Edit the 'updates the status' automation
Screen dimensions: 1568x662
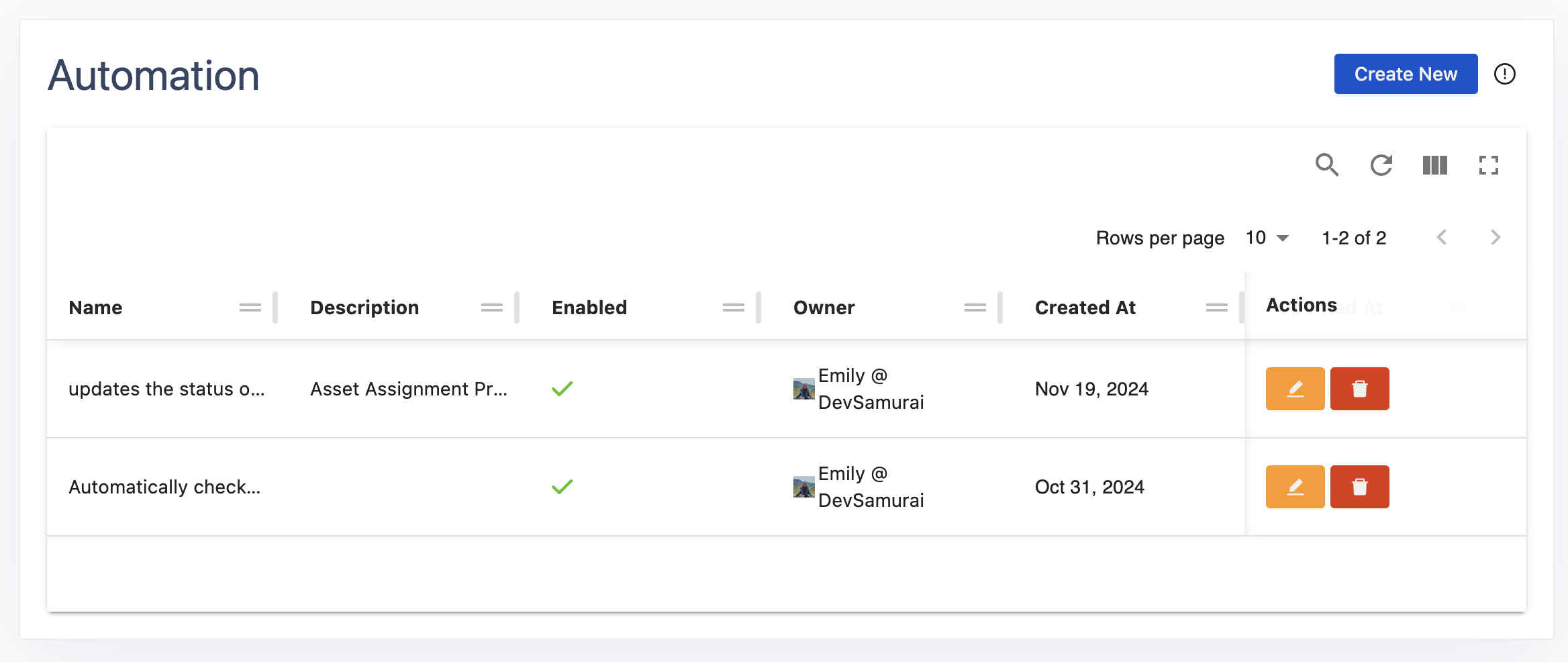coord(1295,389)
